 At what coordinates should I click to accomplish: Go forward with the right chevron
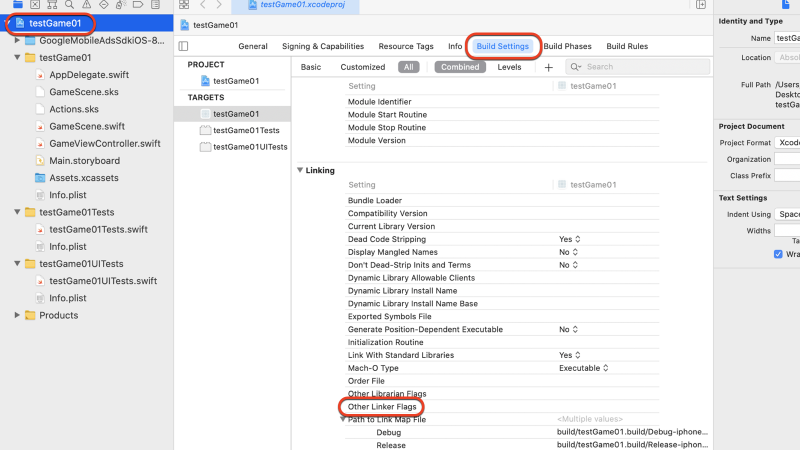click(219, 4)
